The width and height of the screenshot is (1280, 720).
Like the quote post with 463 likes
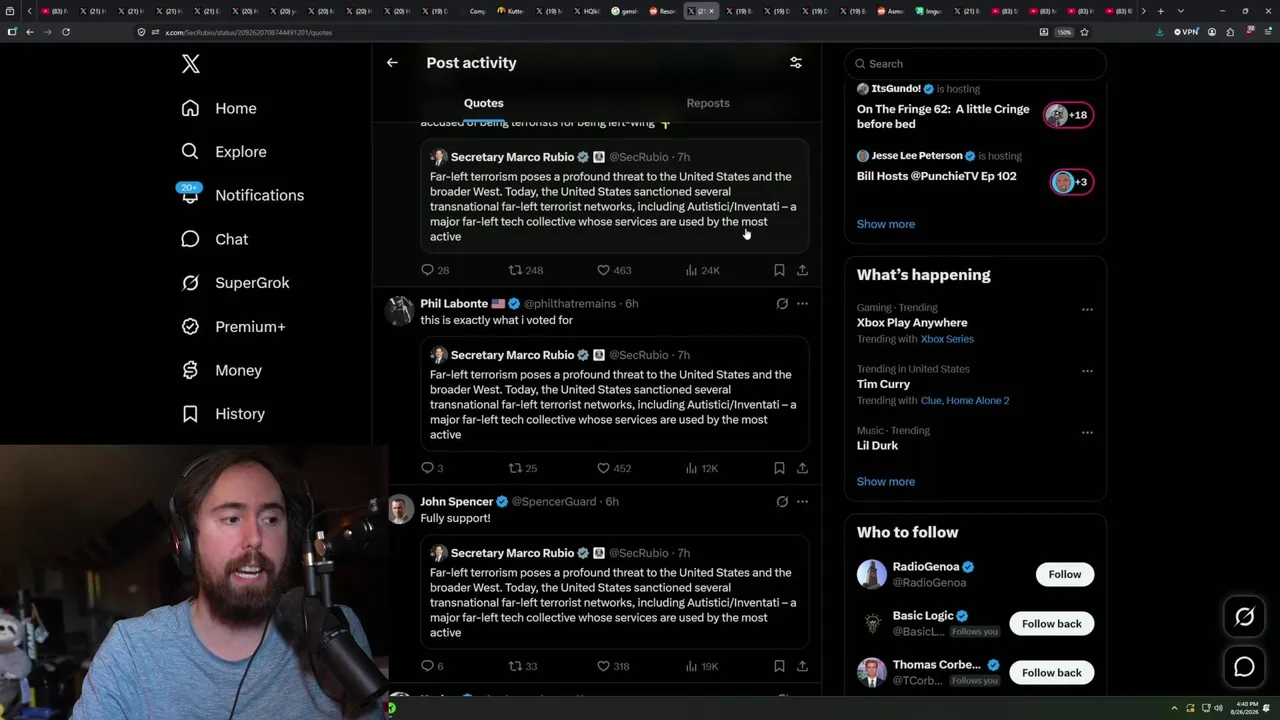click(614, 270)
